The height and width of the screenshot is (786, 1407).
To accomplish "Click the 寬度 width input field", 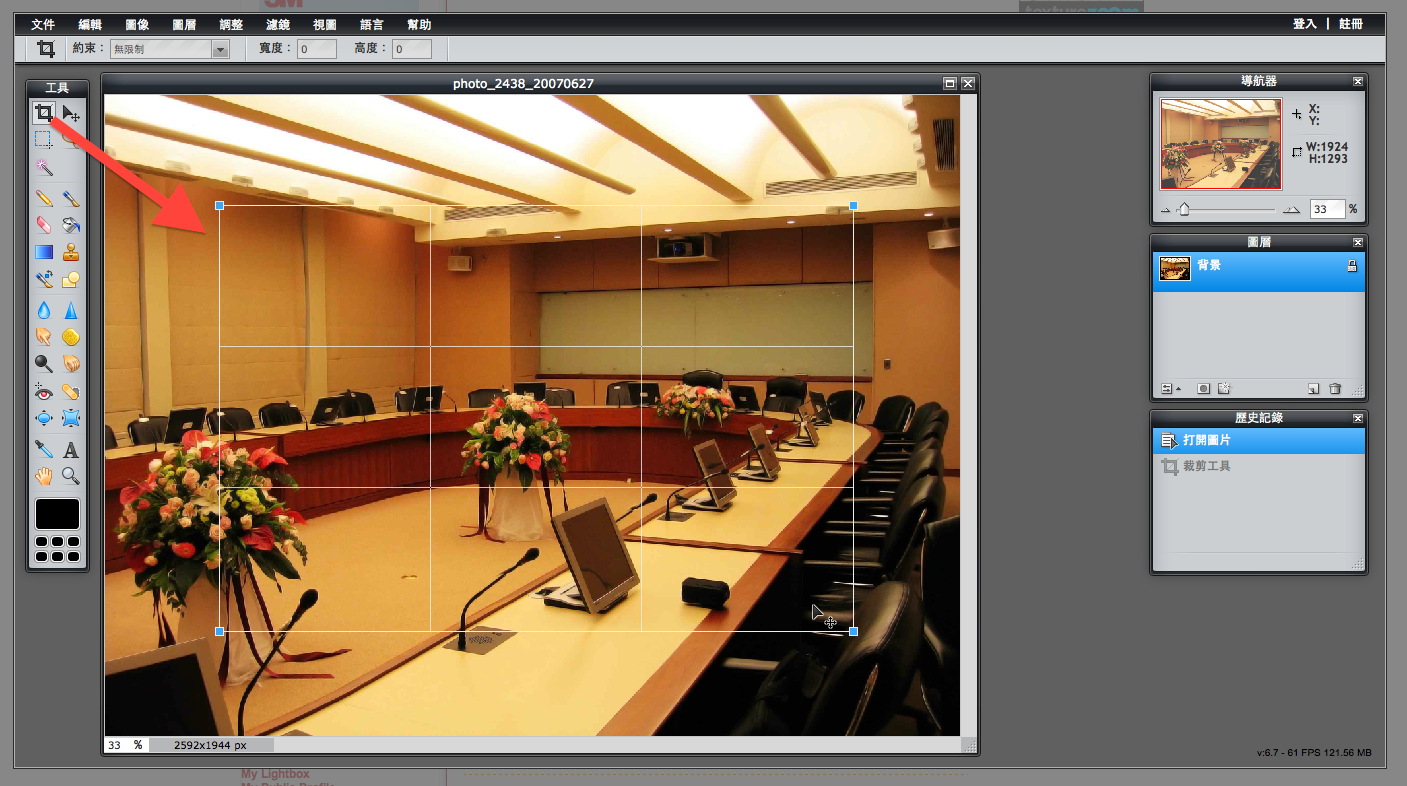I will tap(316, 49).
